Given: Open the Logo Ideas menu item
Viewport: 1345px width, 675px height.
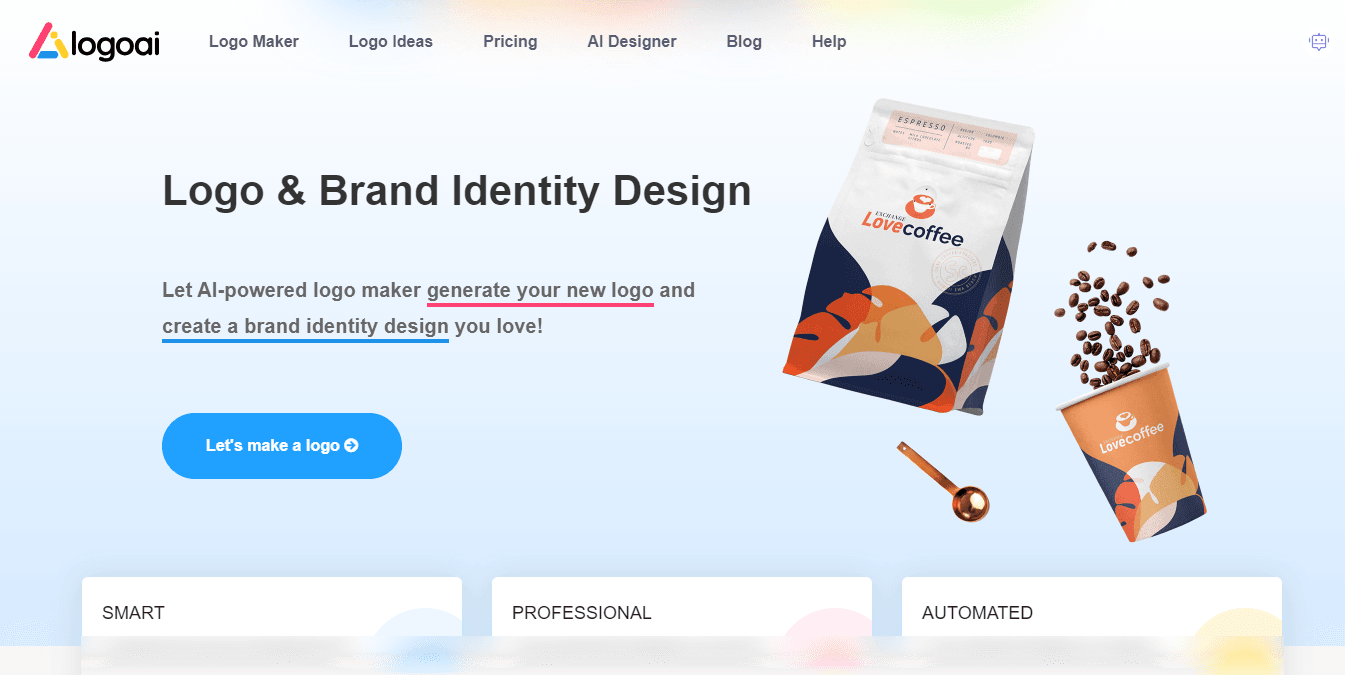Looking at the screenshot, I should (391, 42).
